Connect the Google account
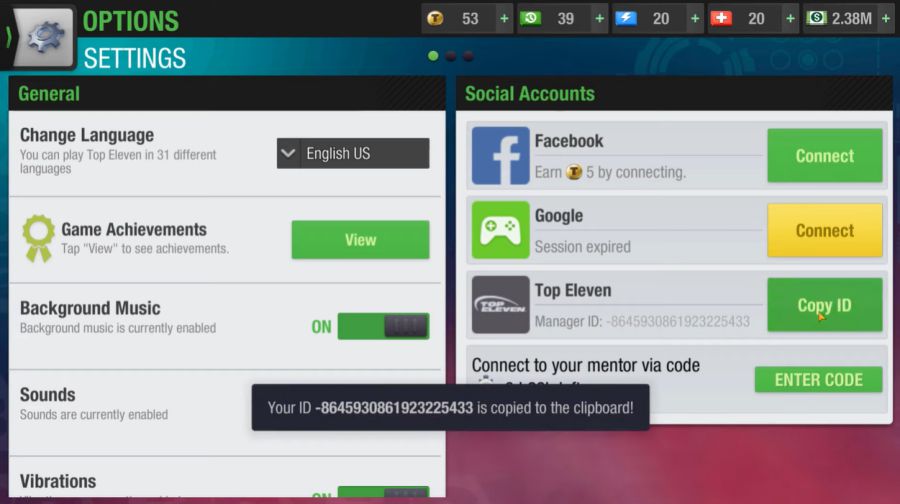The width and height of the screenshot is (900, 504). point(825,230)
